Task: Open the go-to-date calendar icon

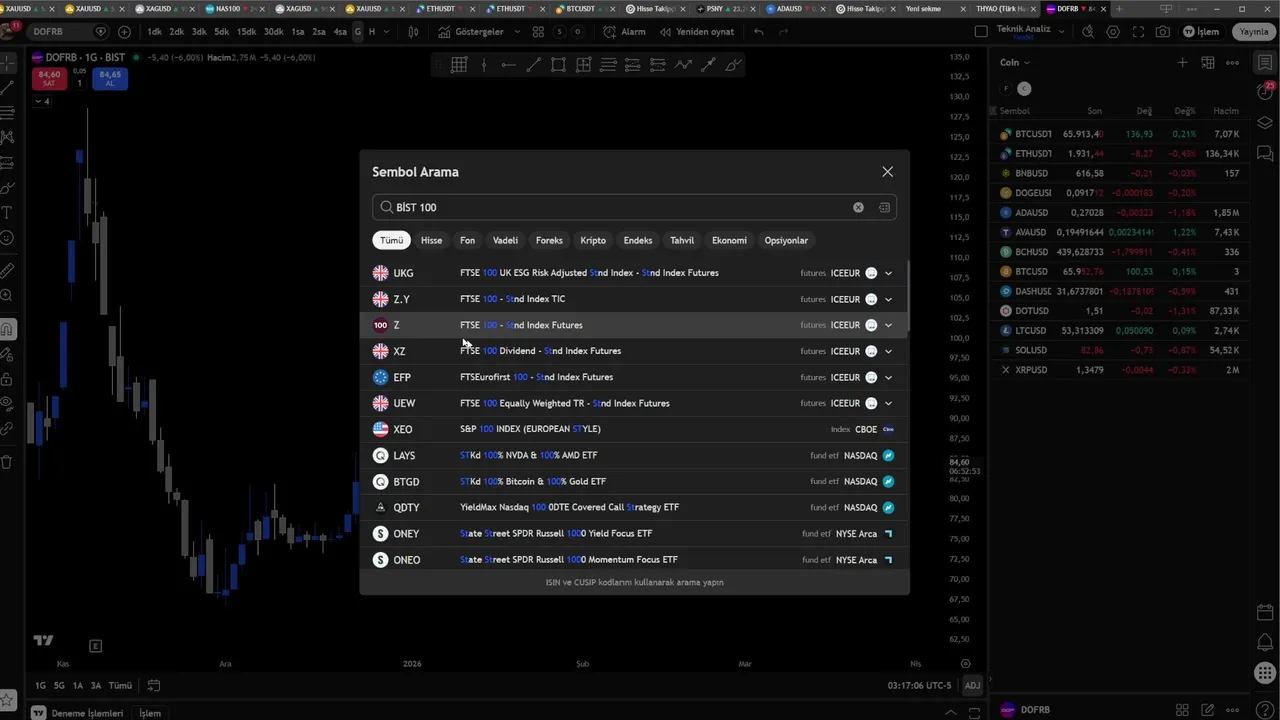Action: (x=154, y=686)
